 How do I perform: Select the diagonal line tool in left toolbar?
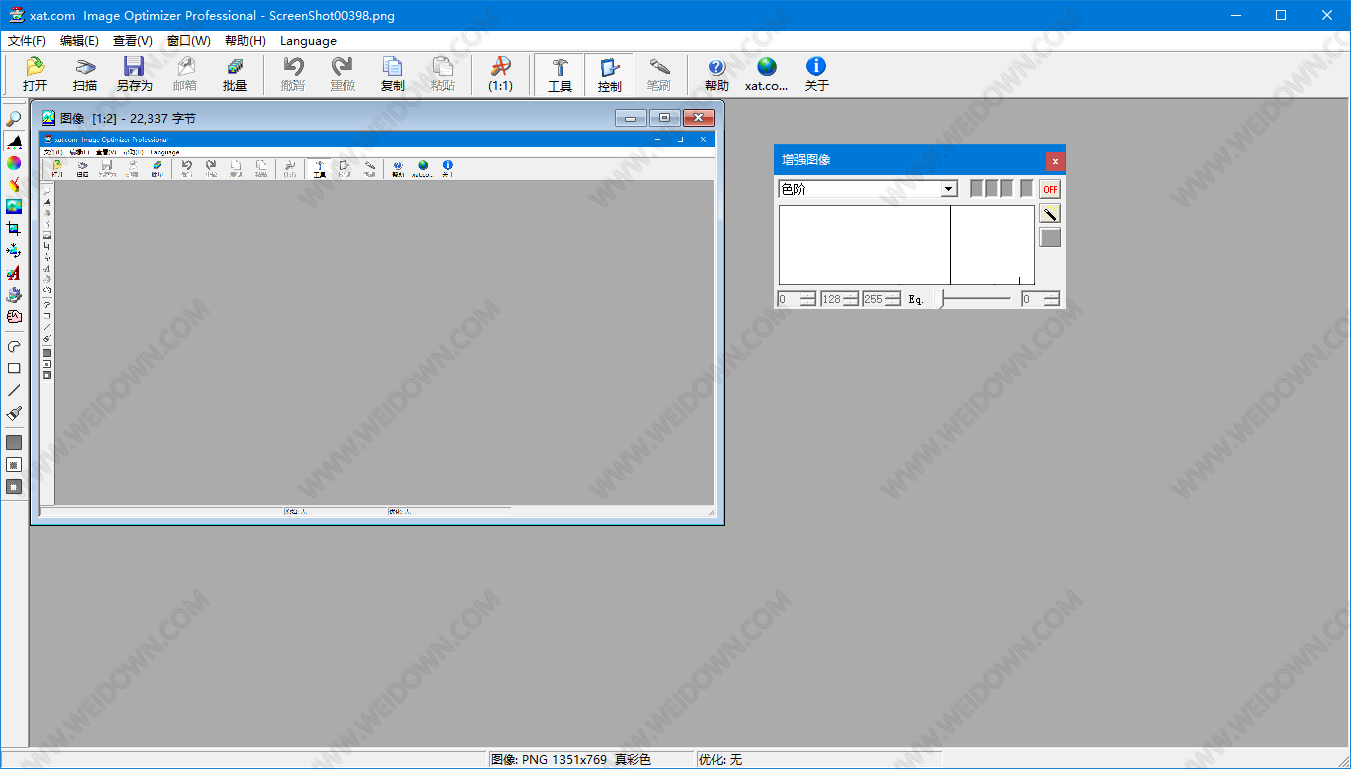(x=14, y=390)
